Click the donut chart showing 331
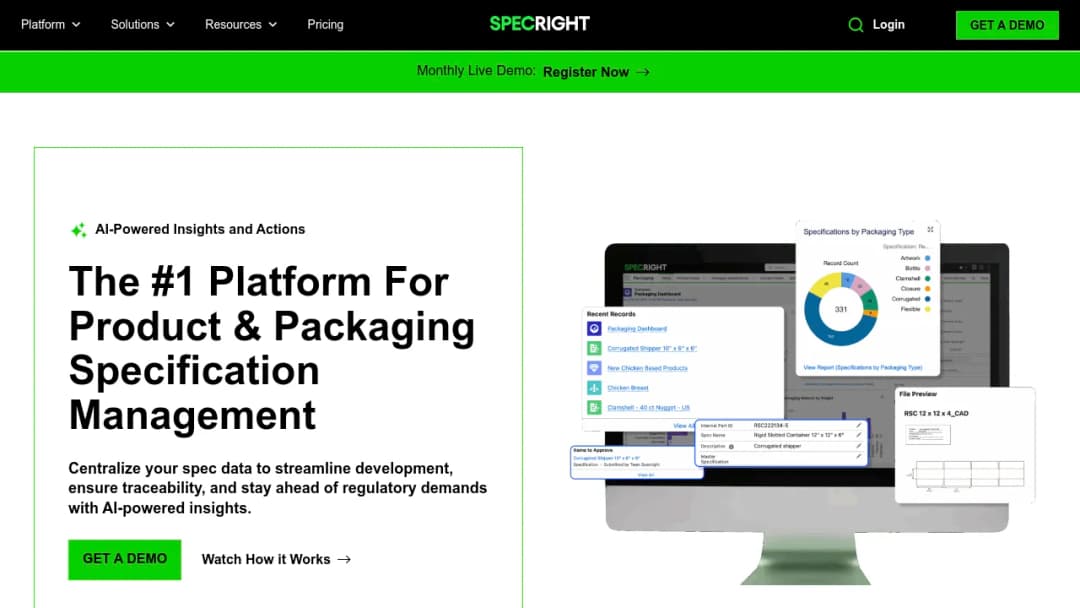The image size is (1080, 608). pyautogui.click(x=841, y=309)
